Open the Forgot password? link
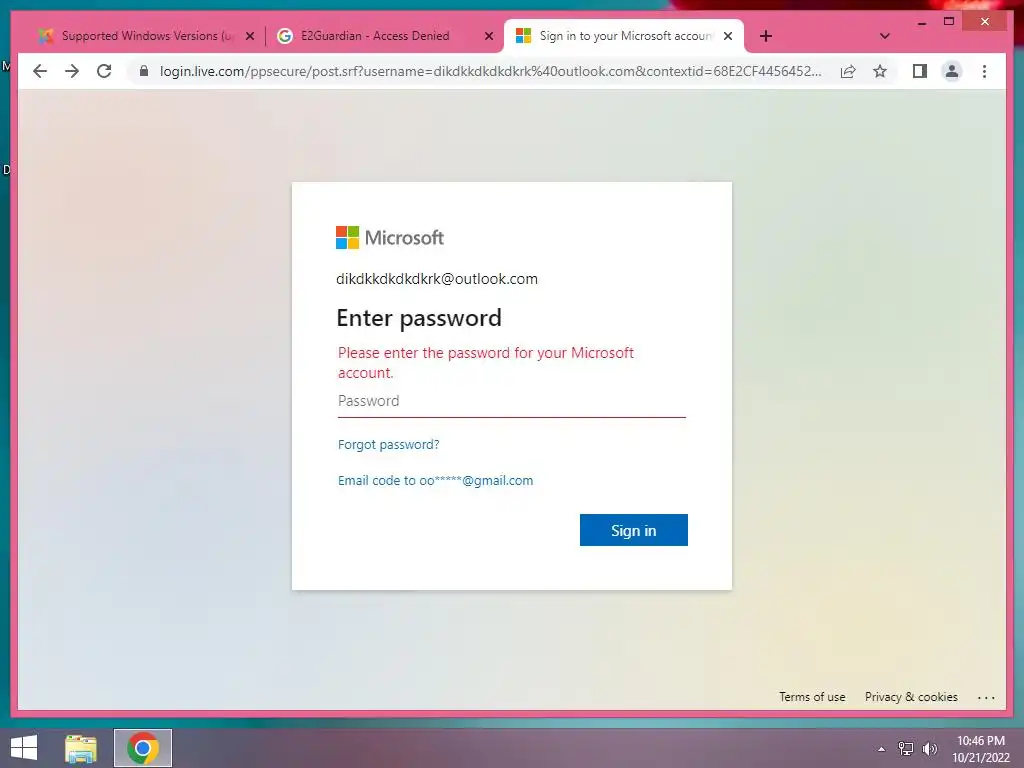 389,445
